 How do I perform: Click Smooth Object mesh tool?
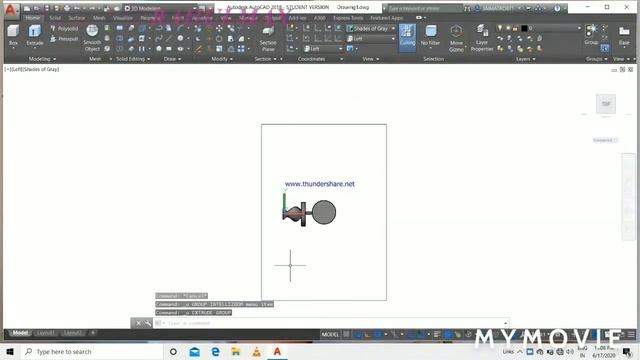(92, 38)
